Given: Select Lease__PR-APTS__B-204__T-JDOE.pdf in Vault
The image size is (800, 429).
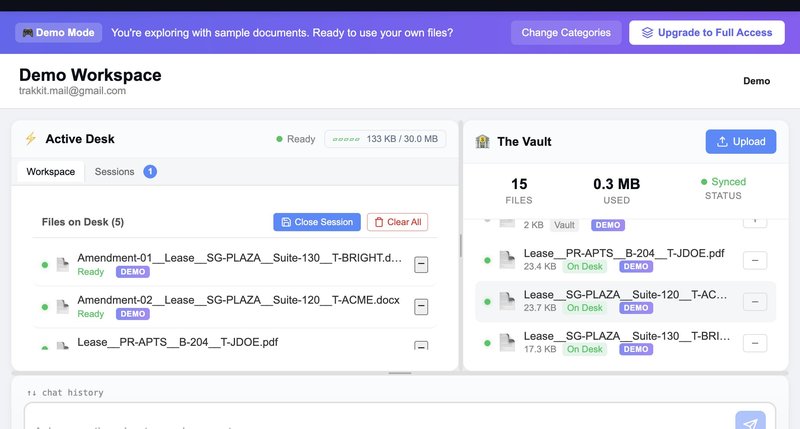Looking at the screenshot, I should (x=624, y=253).
